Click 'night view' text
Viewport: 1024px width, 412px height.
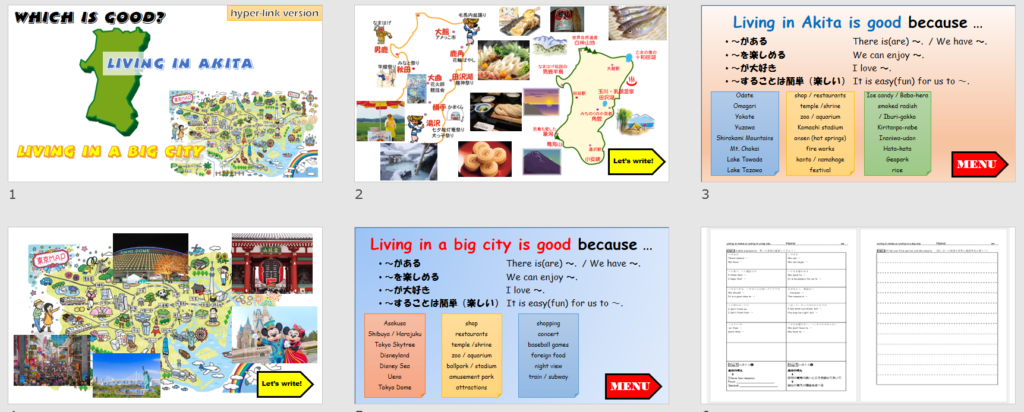point(549,366)
